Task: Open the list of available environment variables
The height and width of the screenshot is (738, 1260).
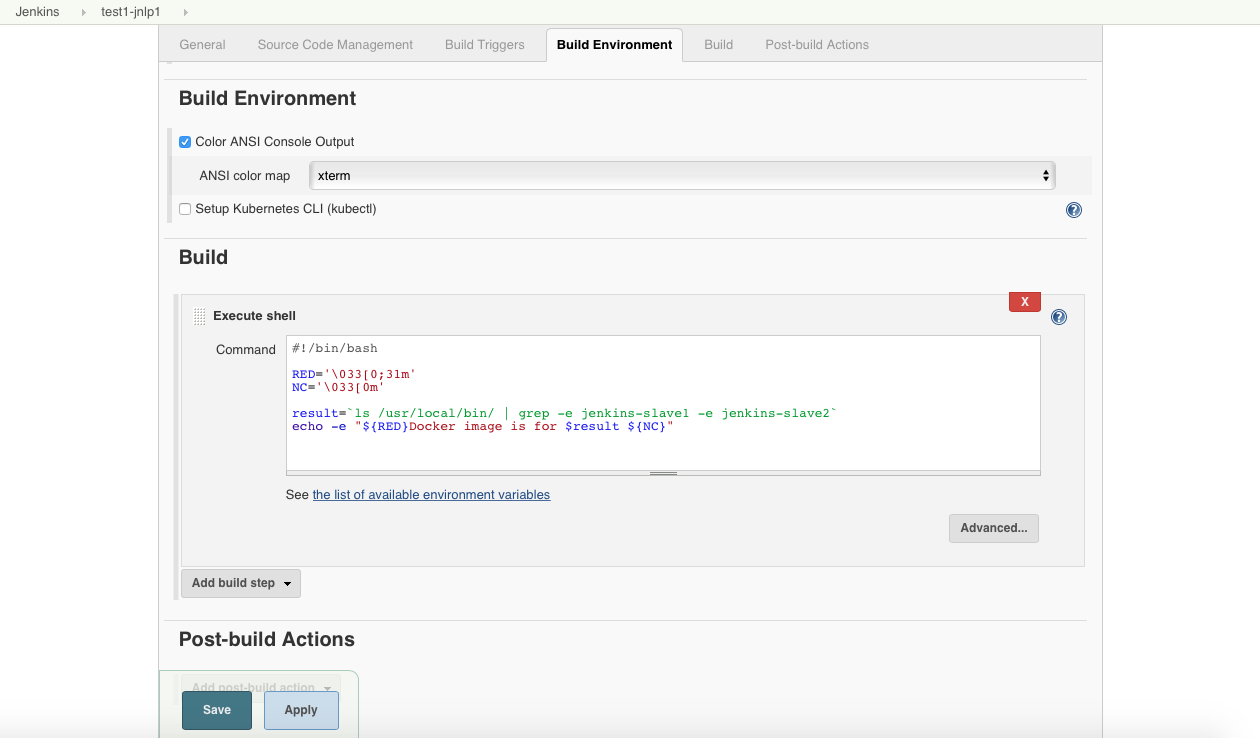Action: pos(431,495)
